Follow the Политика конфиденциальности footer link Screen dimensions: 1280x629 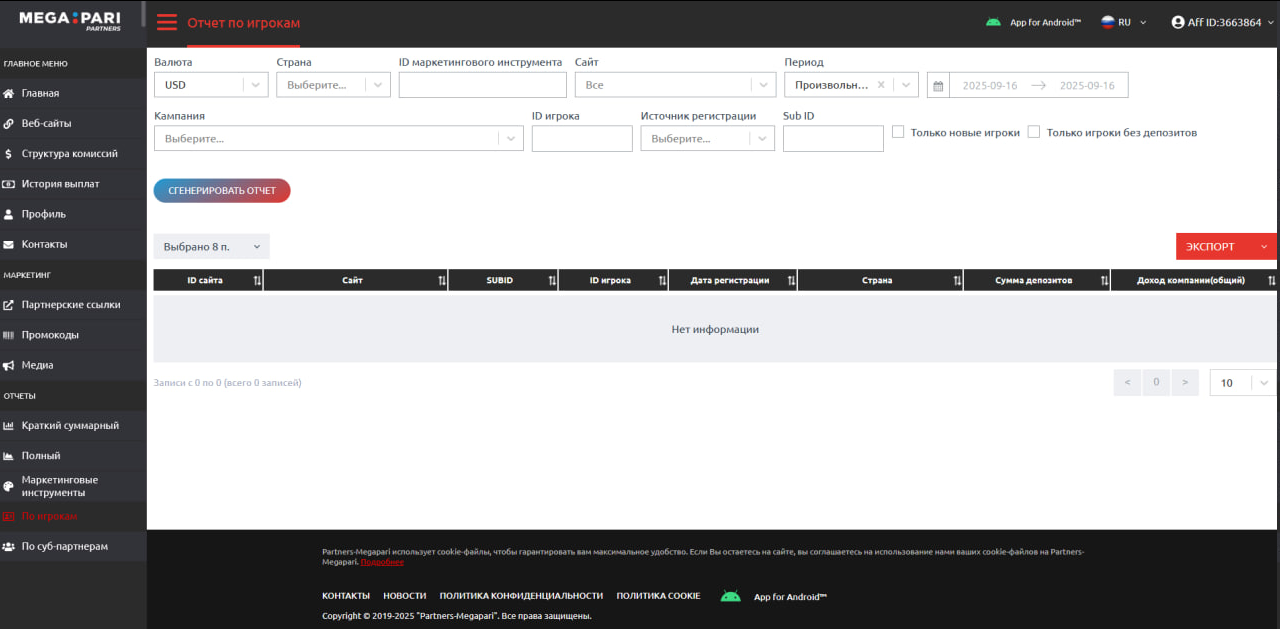[521, 596]
